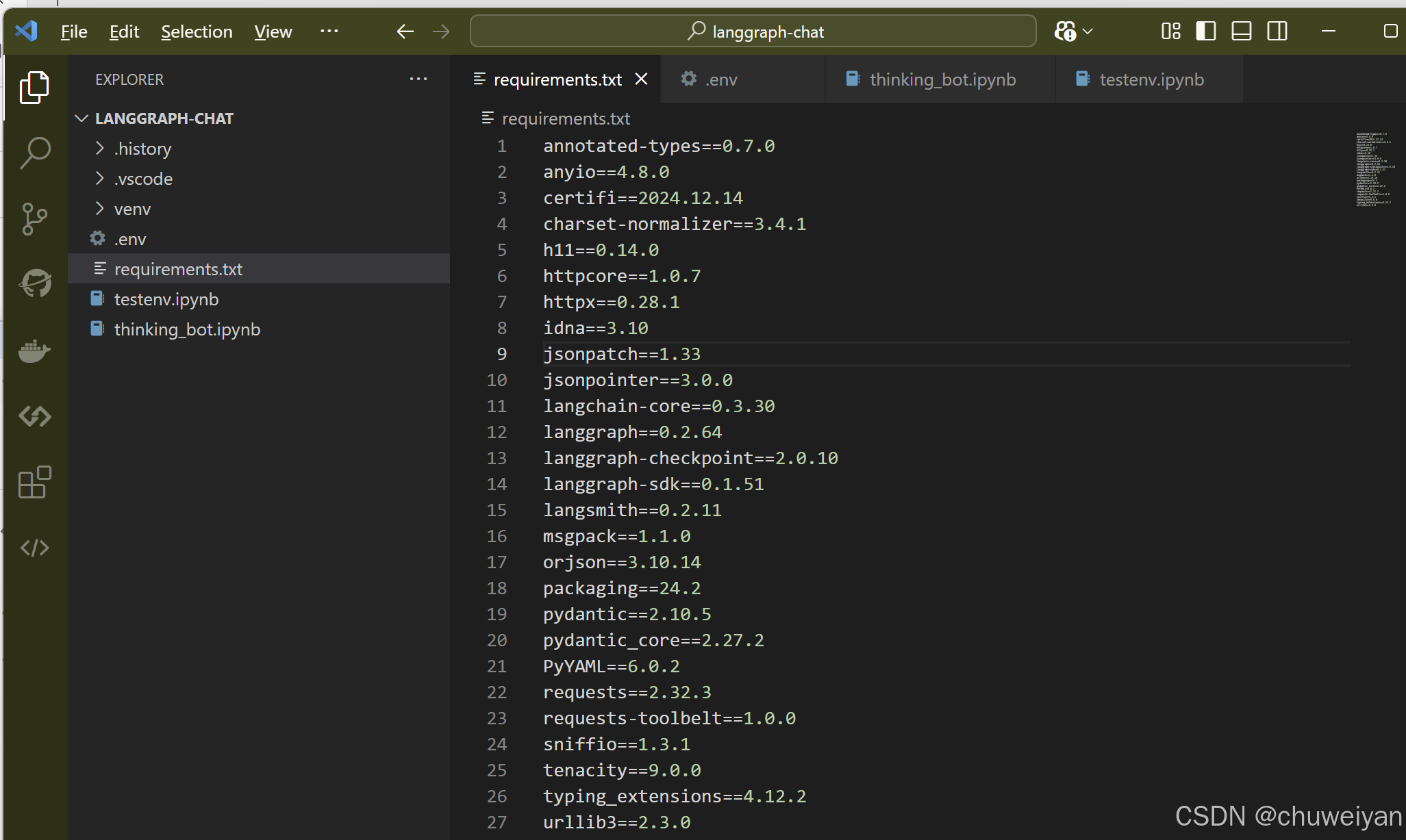Image resolution: width=1406 pixels, height=840 pixels.
Task: Toggle the primary sidebar visibility
Action: [1206, 31]
